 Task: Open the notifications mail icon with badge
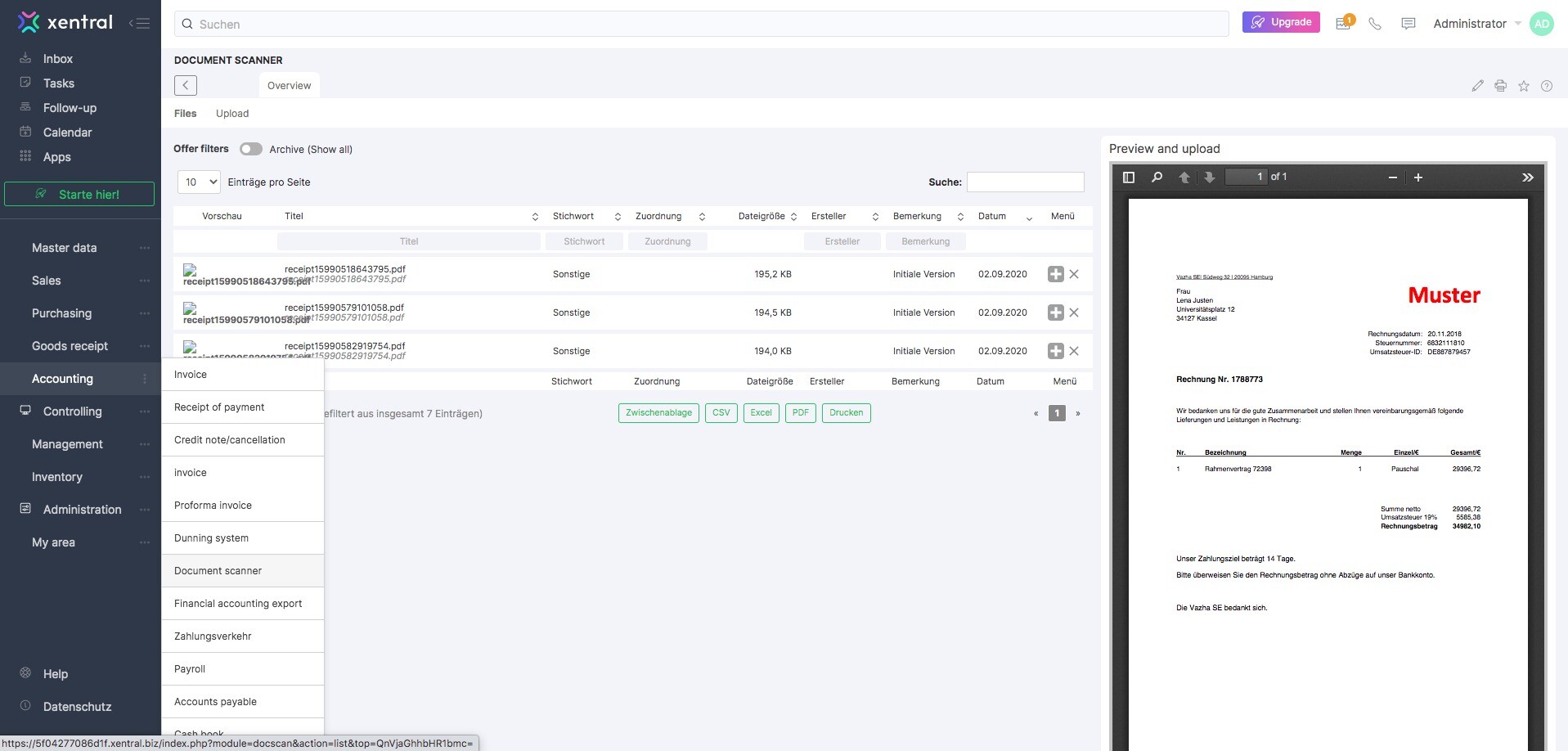(x=1344, y=23)
